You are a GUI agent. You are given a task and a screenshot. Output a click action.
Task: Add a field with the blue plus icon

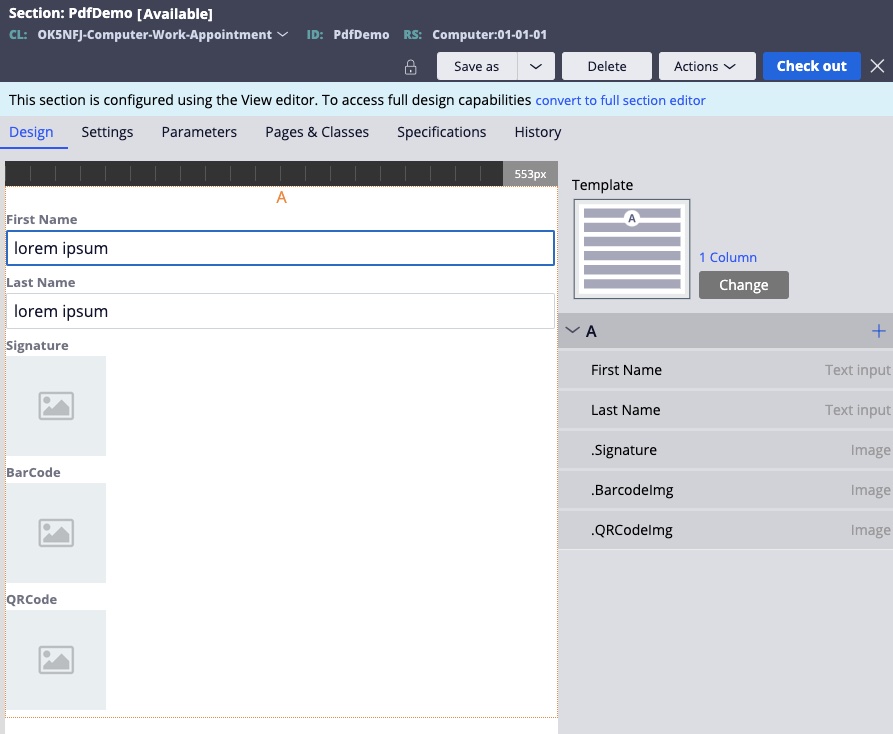pyautogui.click(x=878, y=331)
